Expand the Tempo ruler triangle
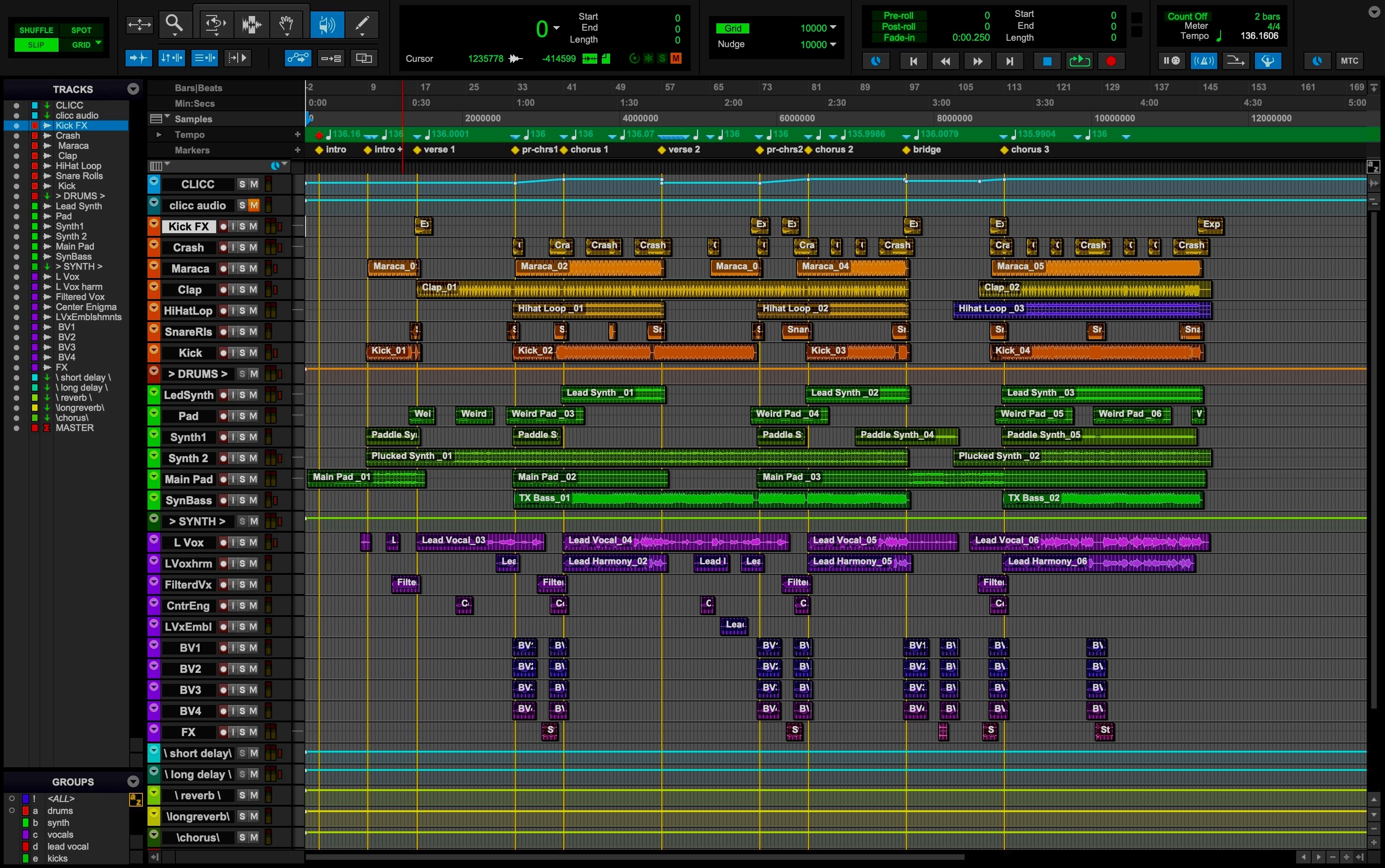Viewport: 1385px width, 868px height. click(158, 134)
